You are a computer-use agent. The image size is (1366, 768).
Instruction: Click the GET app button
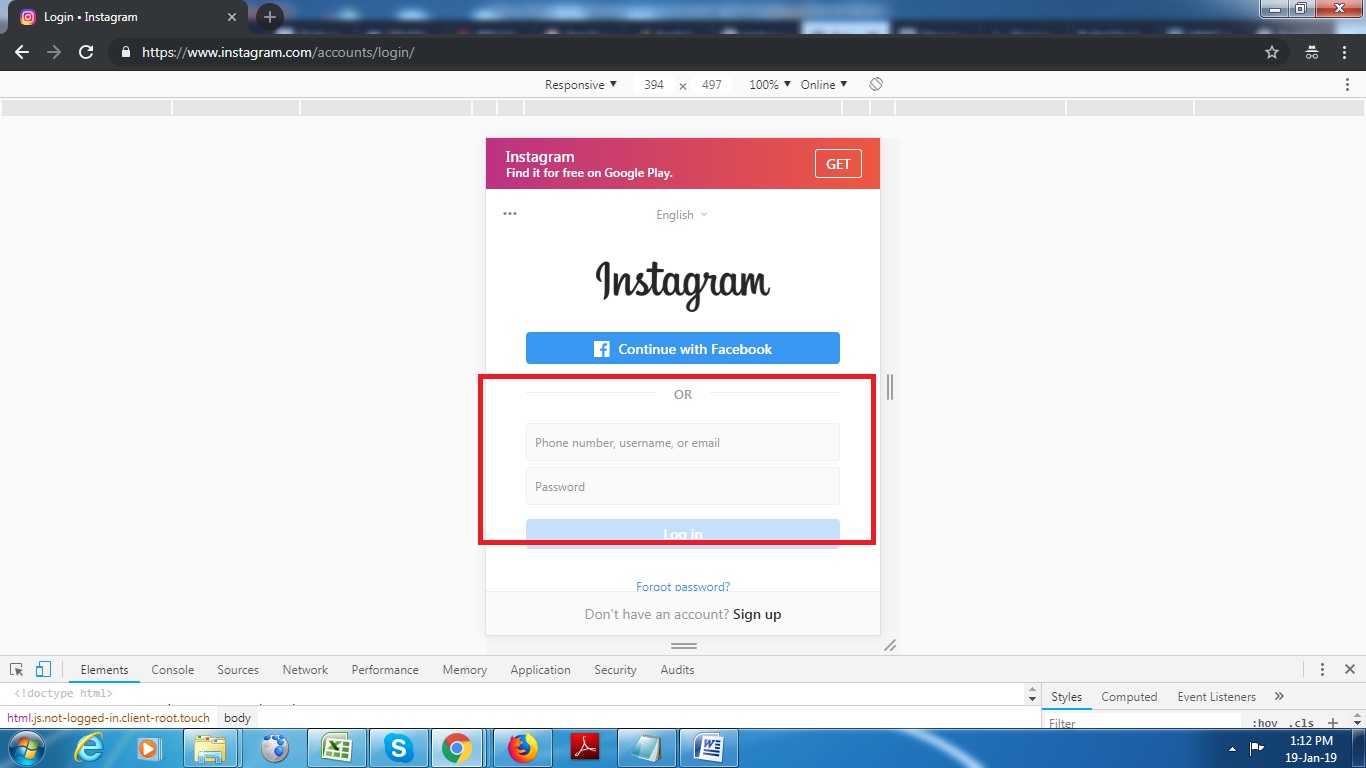pyautogui.click(x=838, y=164)
